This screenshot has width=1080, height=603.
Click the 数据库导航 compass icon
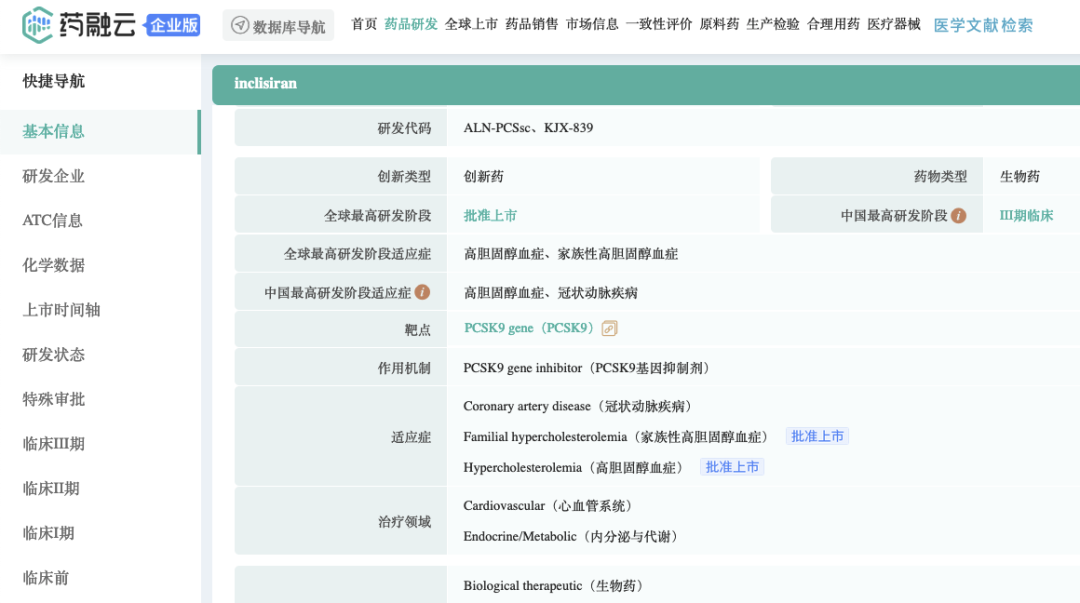240,26
